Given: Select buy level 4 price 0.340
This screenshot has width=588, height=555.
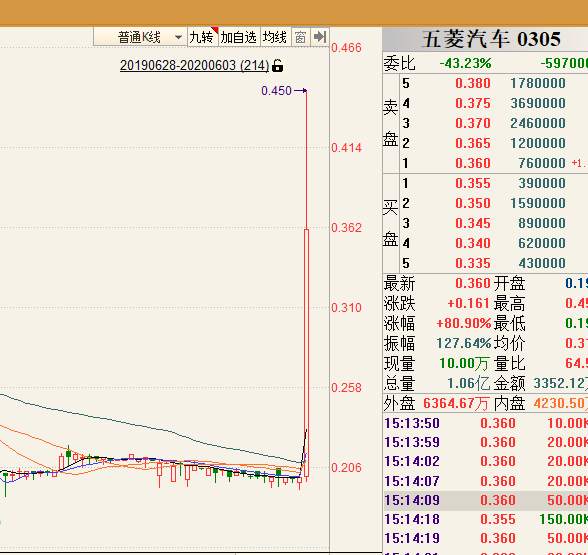Looking at the screenshot, I should coord(472,243).
